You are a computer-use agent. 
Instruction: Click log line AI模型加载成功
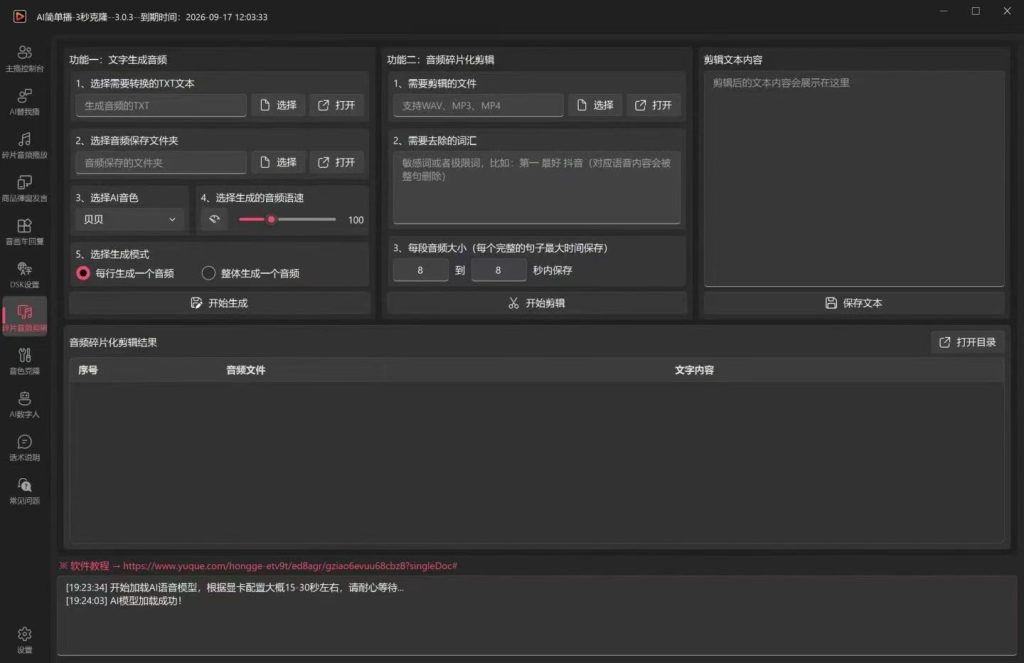tap(124, 600)
